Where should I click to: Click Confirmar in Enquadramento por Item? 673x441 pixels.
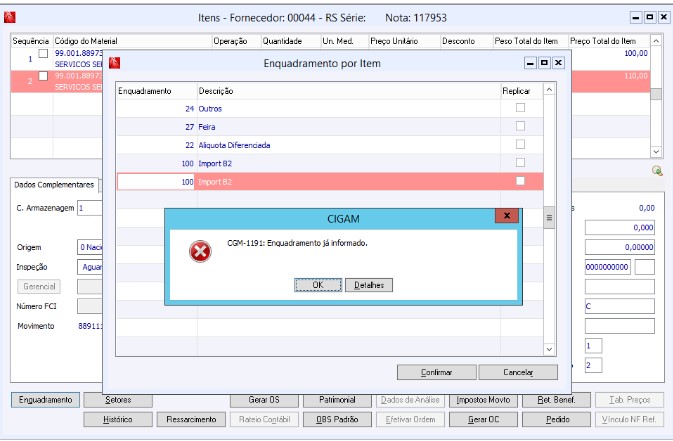[x=437, y=372]
